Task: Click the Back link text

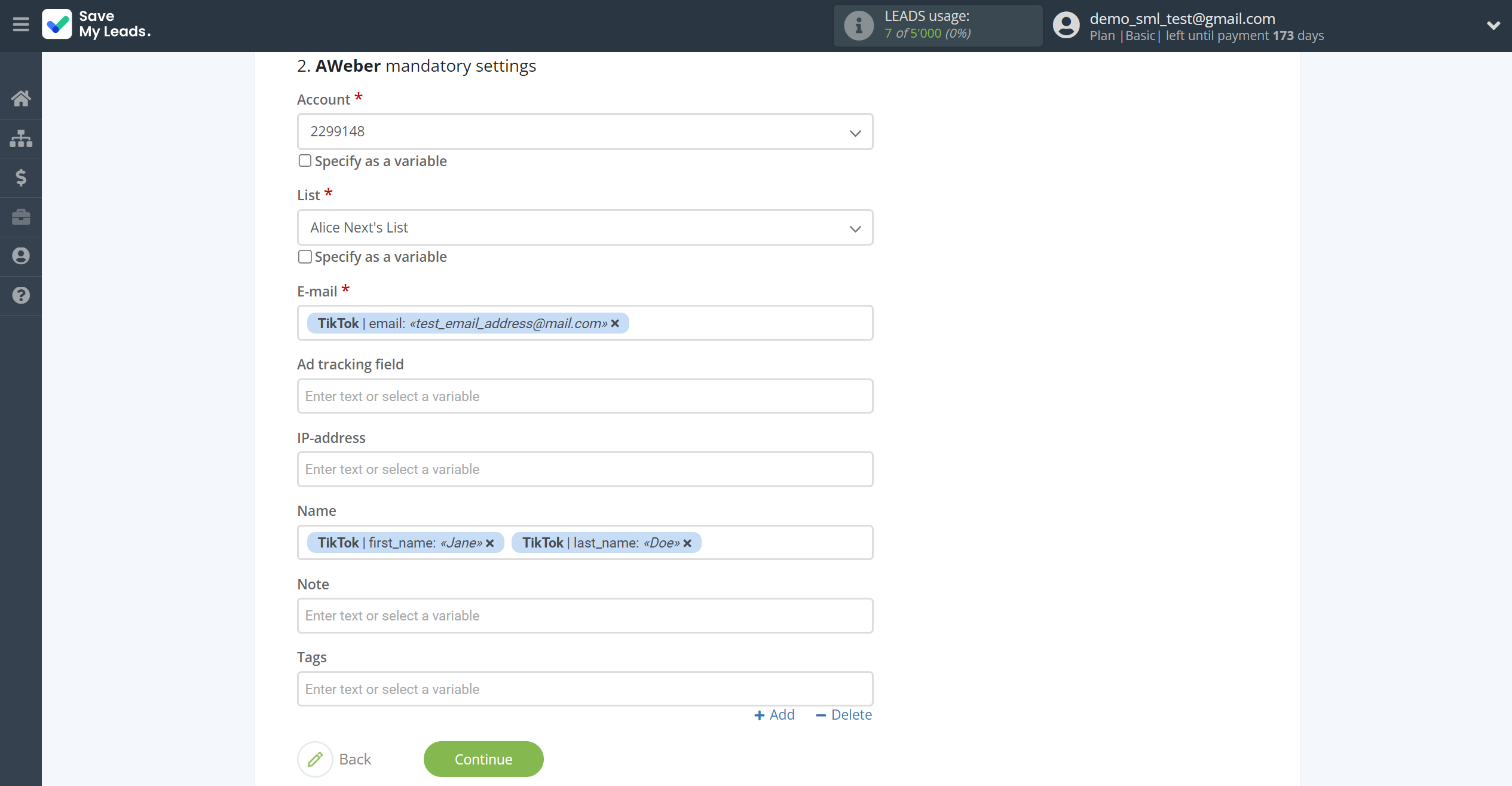Action: (x=355, y=759)
